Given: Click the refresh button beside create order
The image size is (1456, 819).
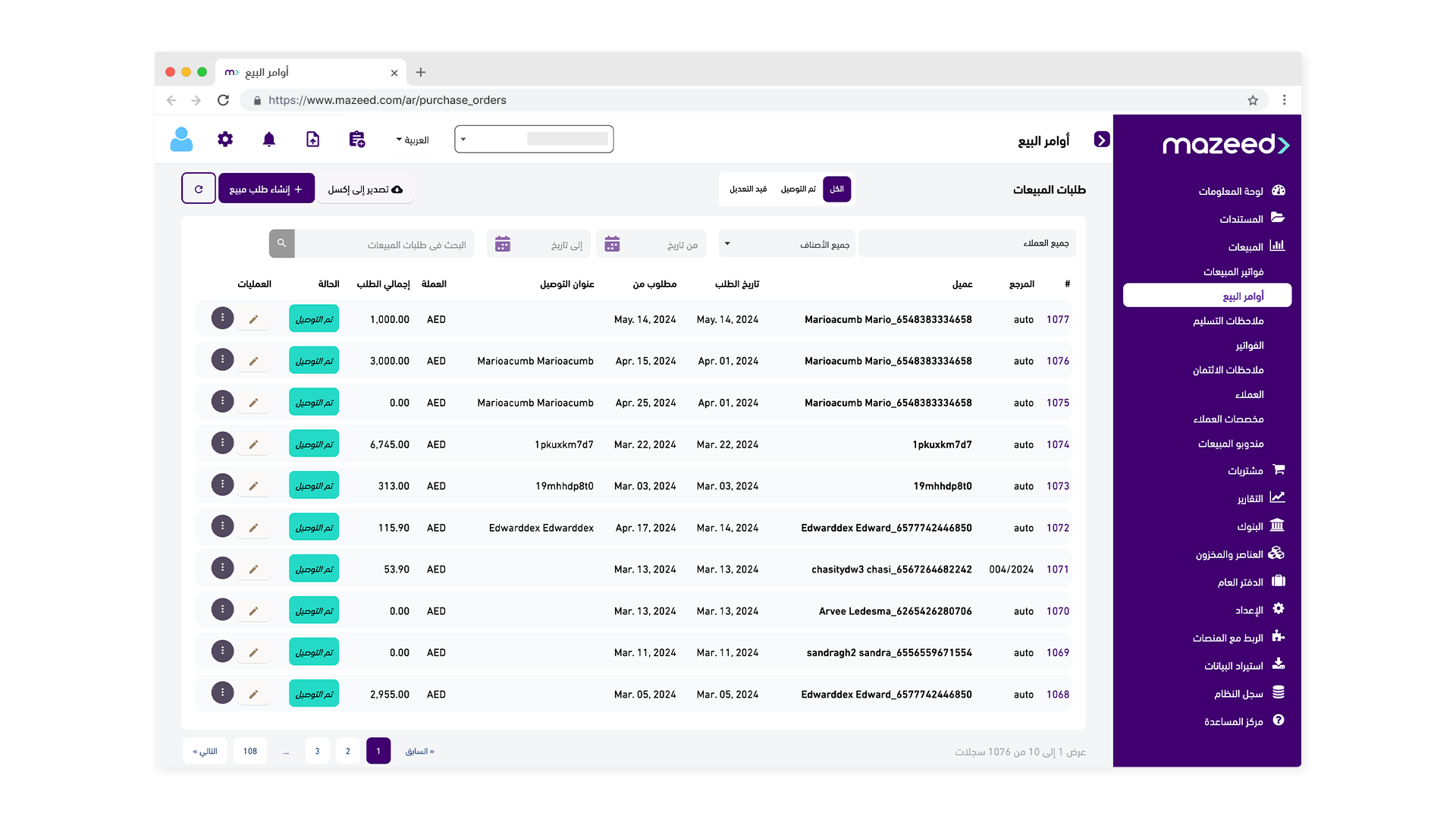Looking at the screenshot, I should (199, 189).
